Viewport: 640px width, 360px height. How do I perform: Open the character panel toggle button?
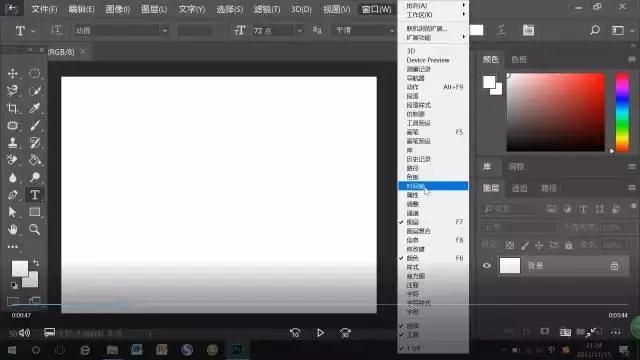point(529,30)
